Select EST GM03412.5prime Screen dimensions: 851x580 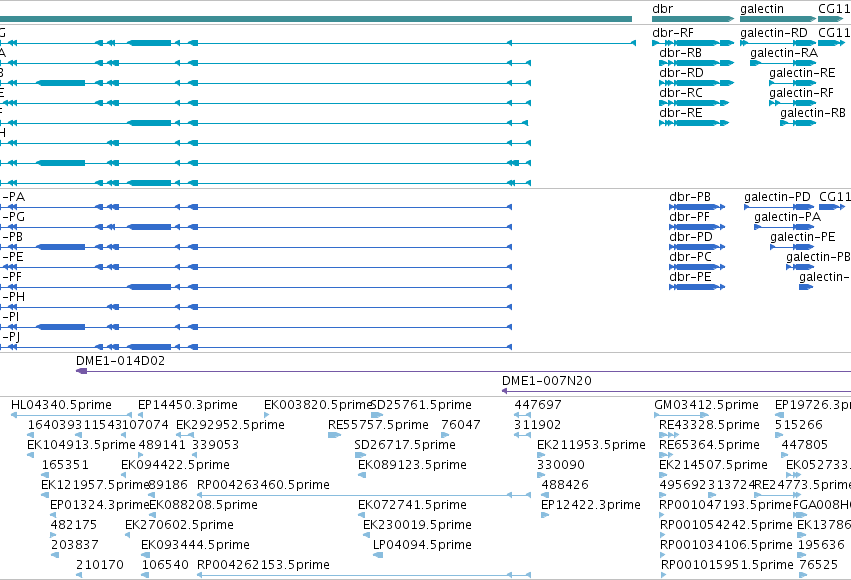706,405
